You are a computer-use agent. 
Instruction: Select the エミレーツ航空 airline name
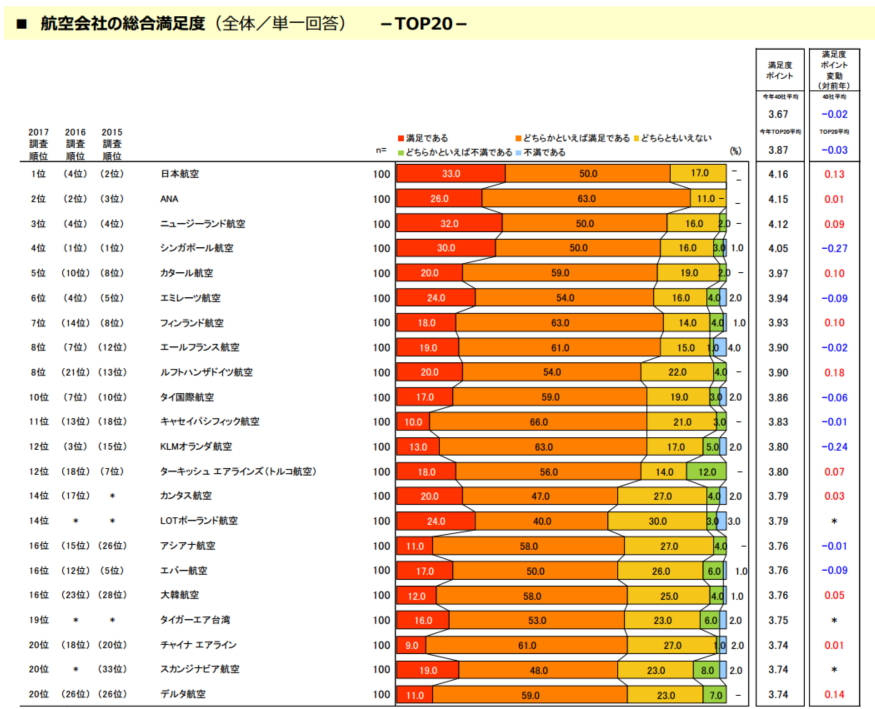coord(190,298)
